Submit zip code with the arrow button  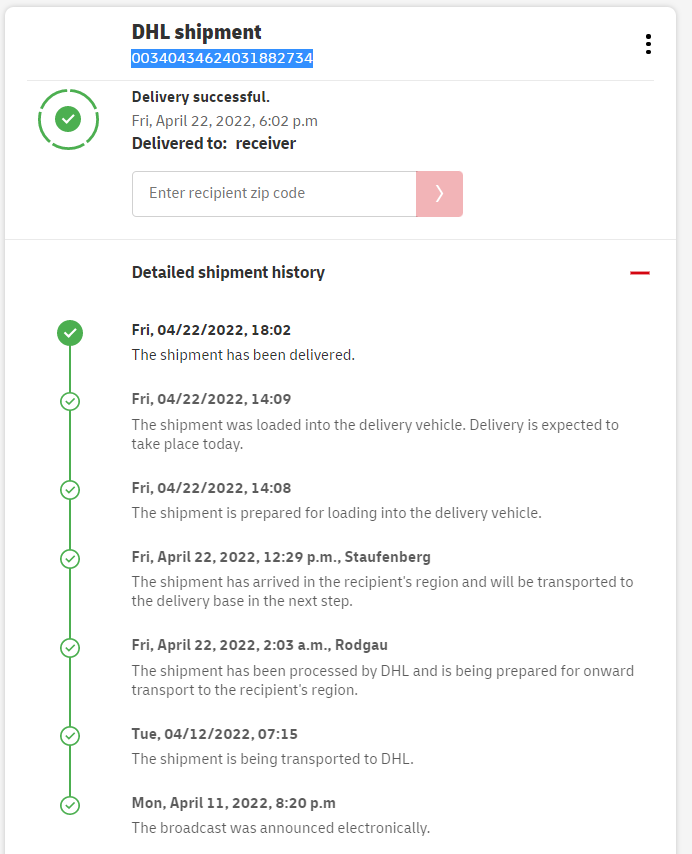439,194
